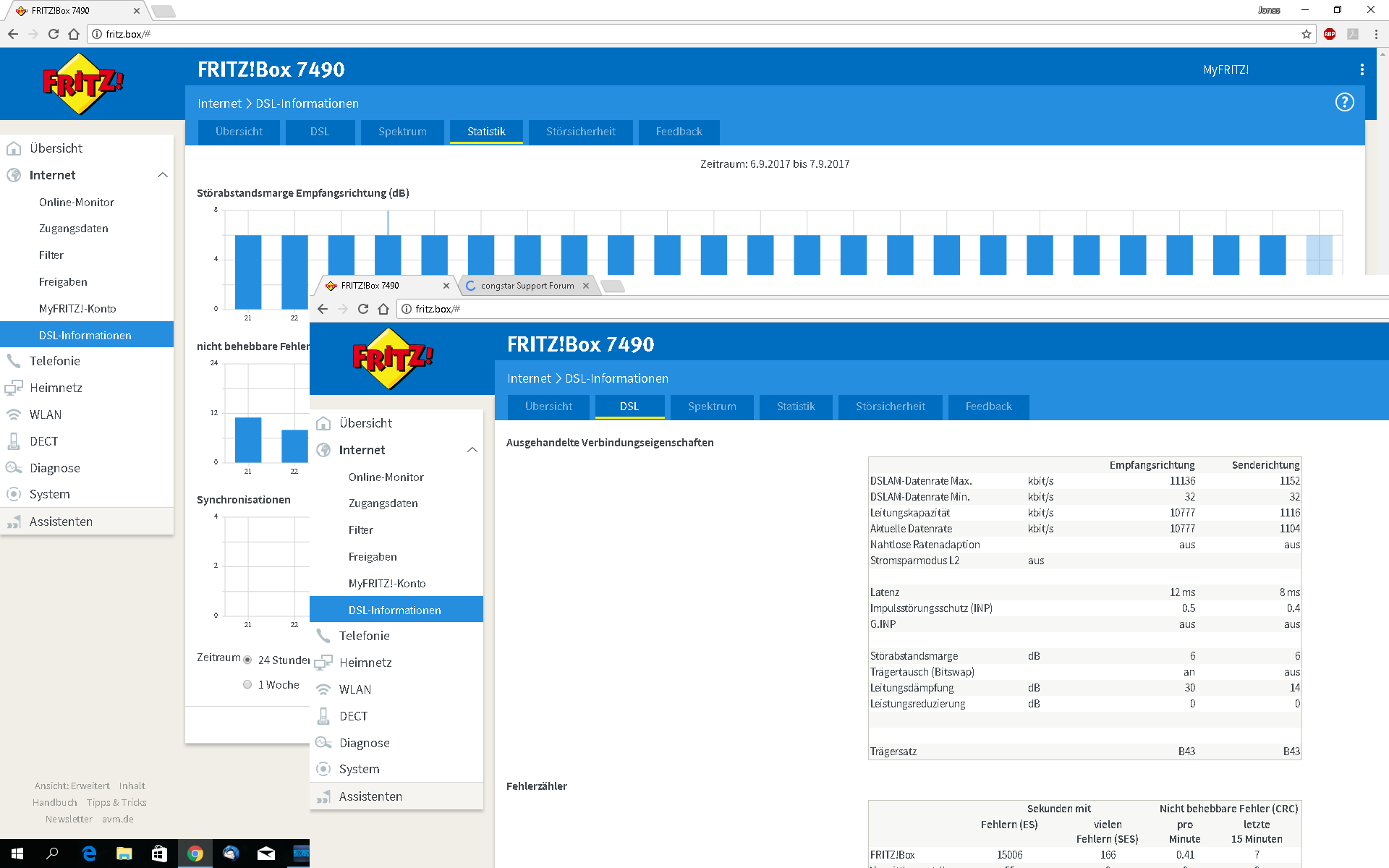Open WLAN settings in the sidebar
This screenshot has width=1389, height=868.
point(46,414)
